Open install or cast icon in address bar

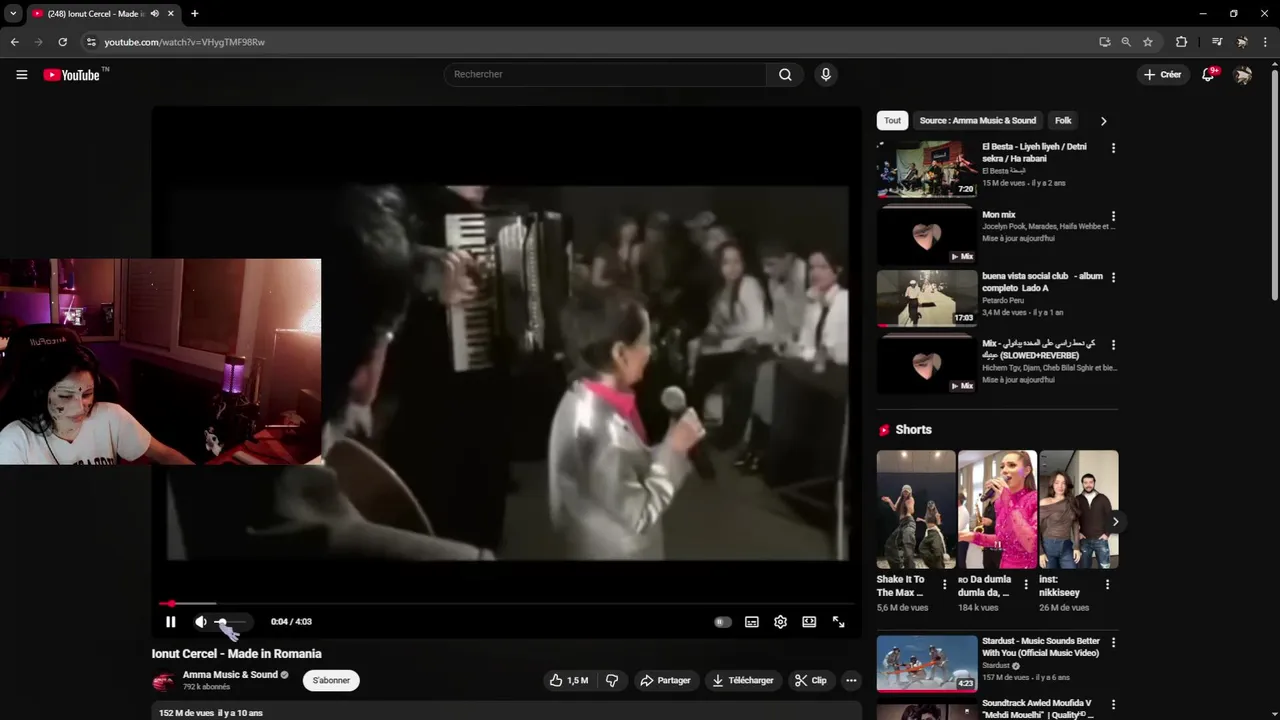click(x=1104, y=42)
